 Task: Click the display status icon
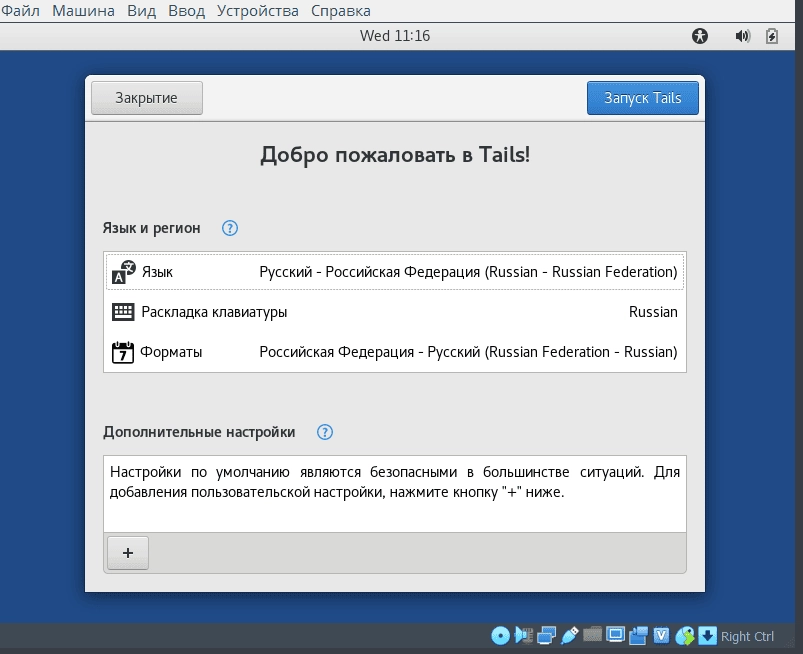(615, 636)
